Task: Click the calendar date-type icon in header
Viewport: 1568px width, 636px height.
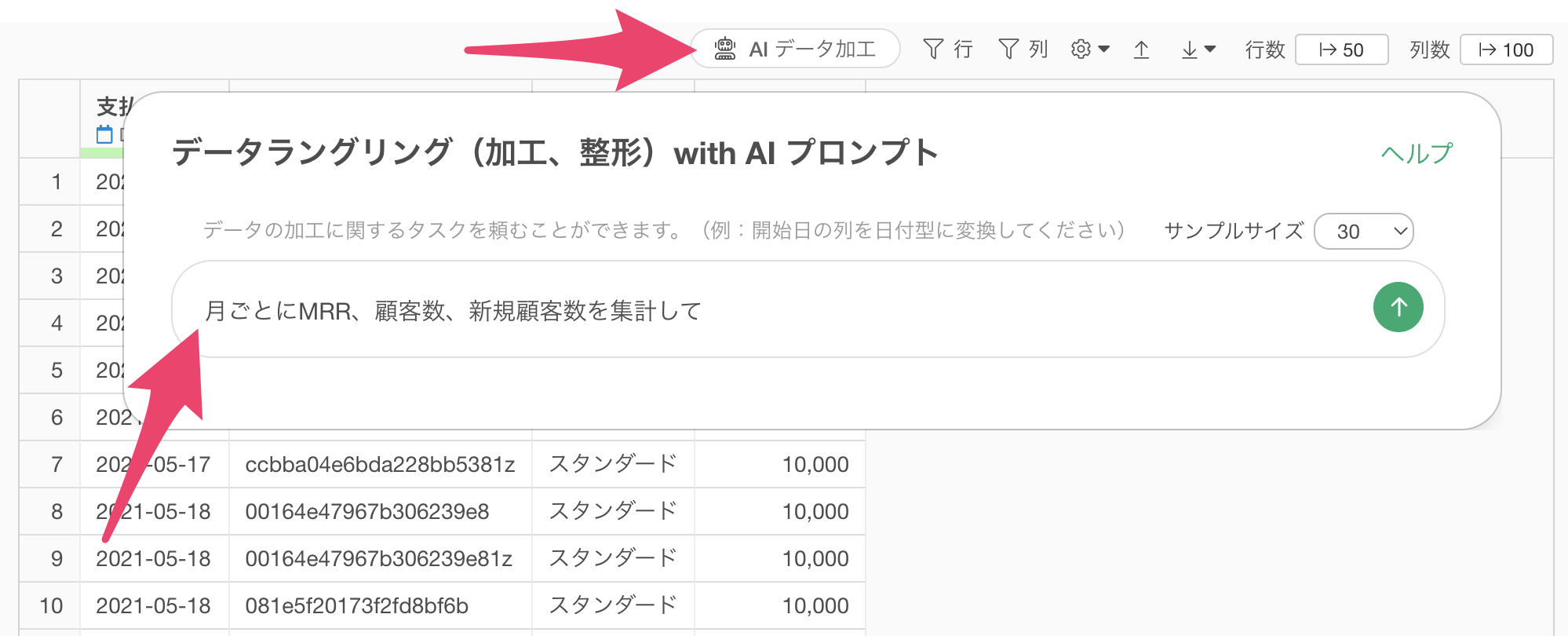Action: 104,134
